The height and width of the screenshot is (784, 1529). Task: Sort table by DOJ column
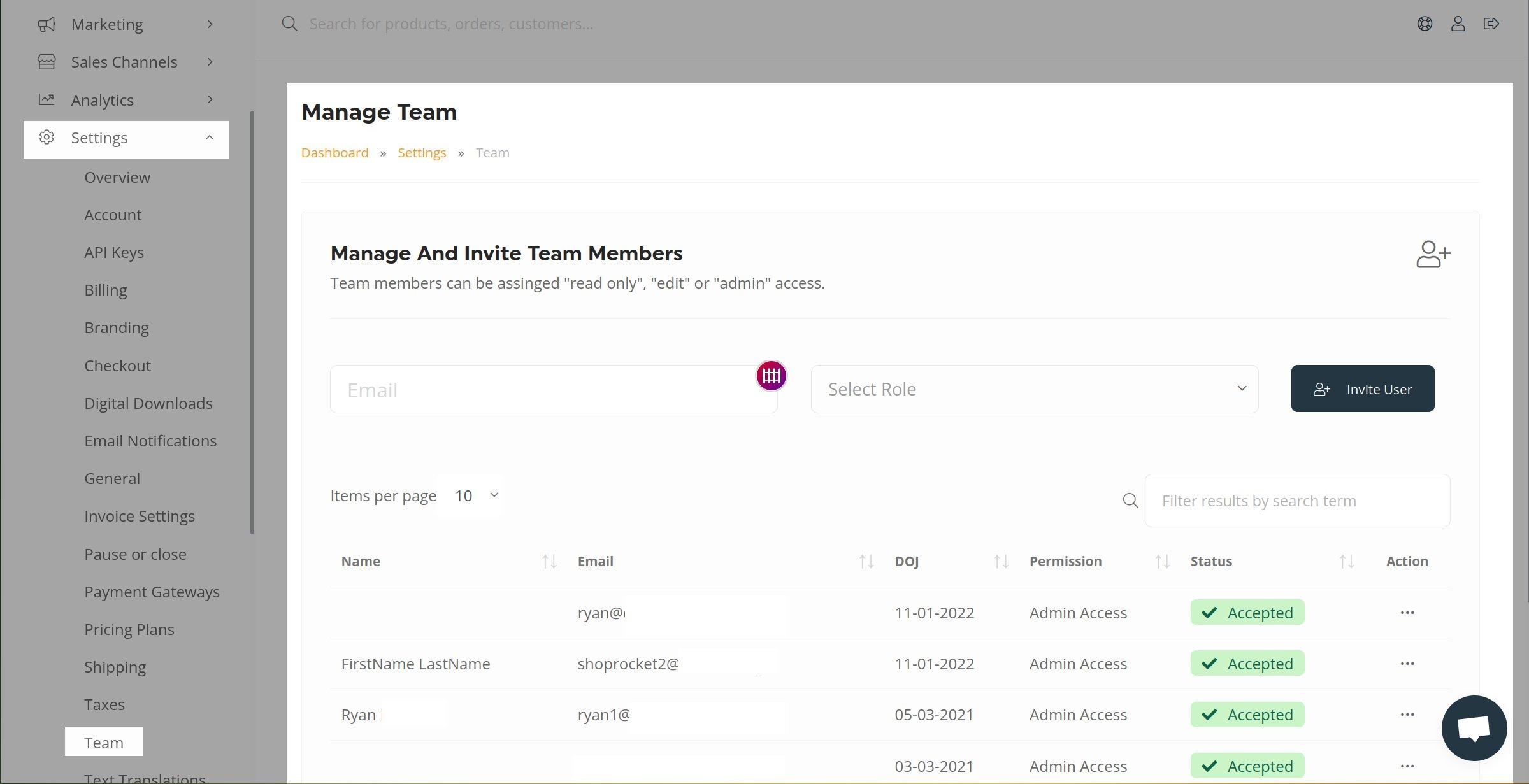pos(1001,561)
